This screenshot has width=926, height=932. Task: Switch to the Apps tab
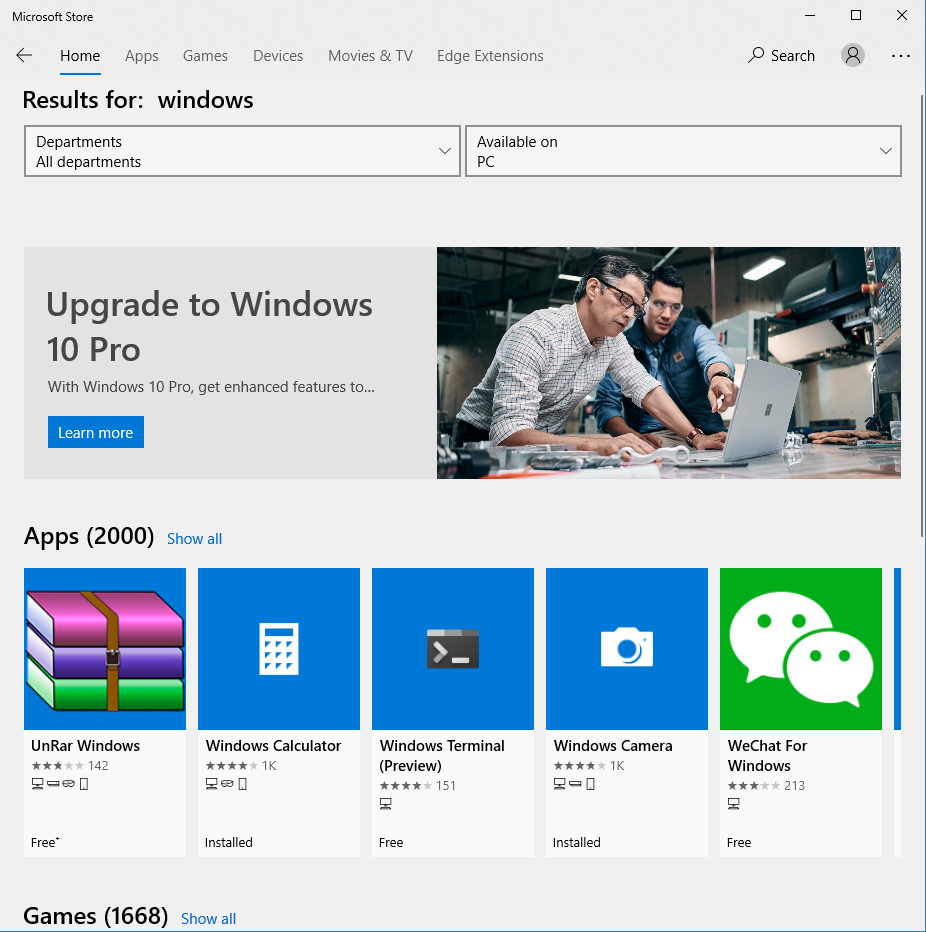141,56
